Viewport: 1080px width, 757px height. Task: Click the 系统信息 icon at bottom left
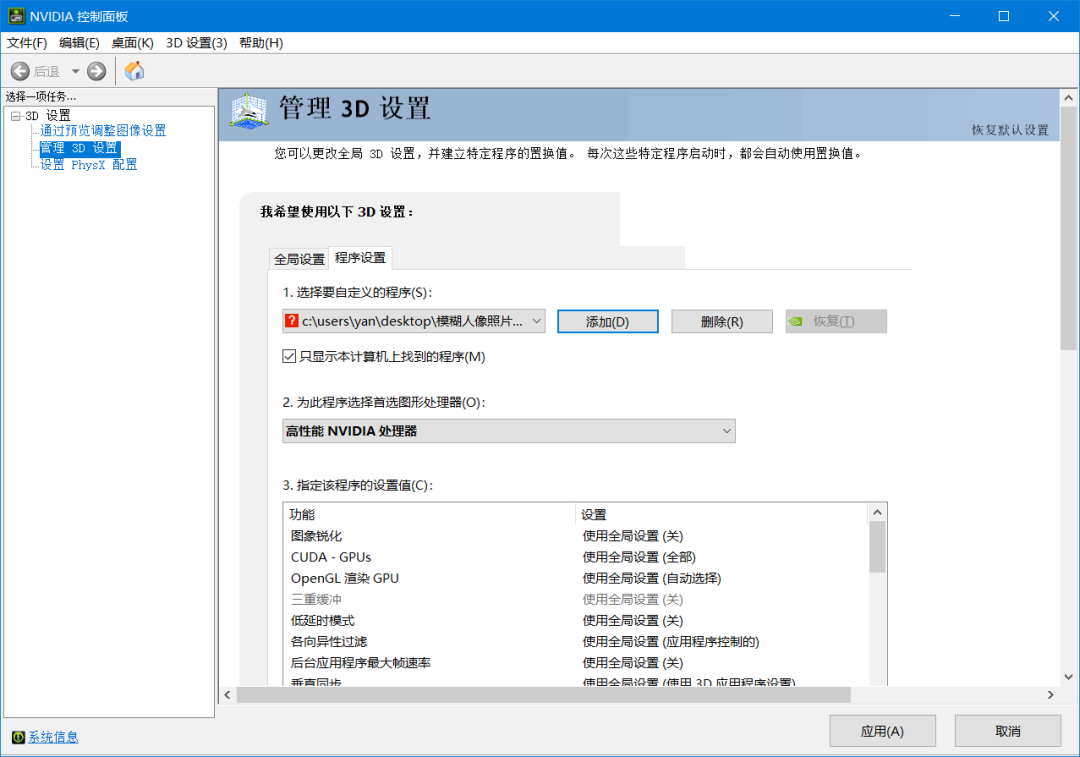click(19, 737)
